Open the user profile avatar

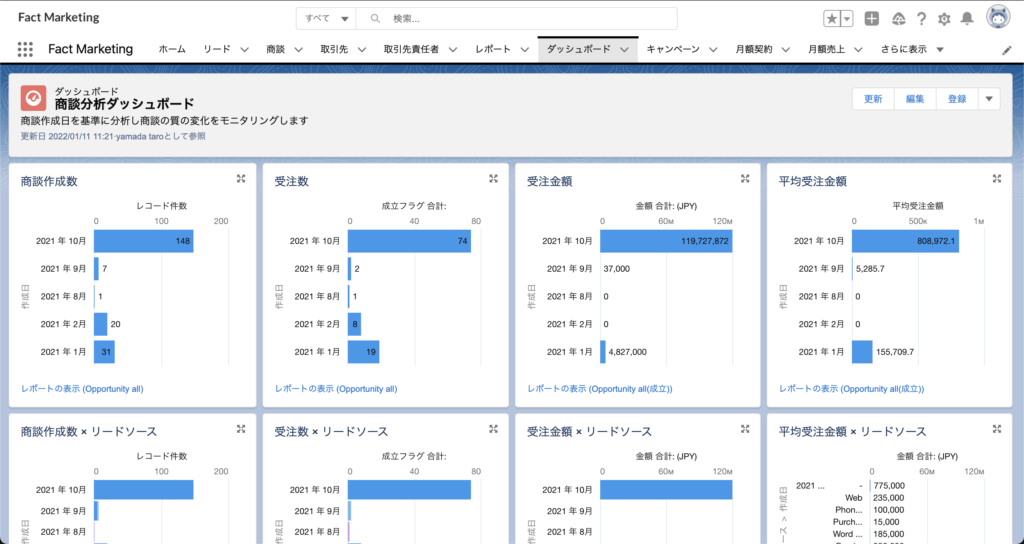[998, 18]
